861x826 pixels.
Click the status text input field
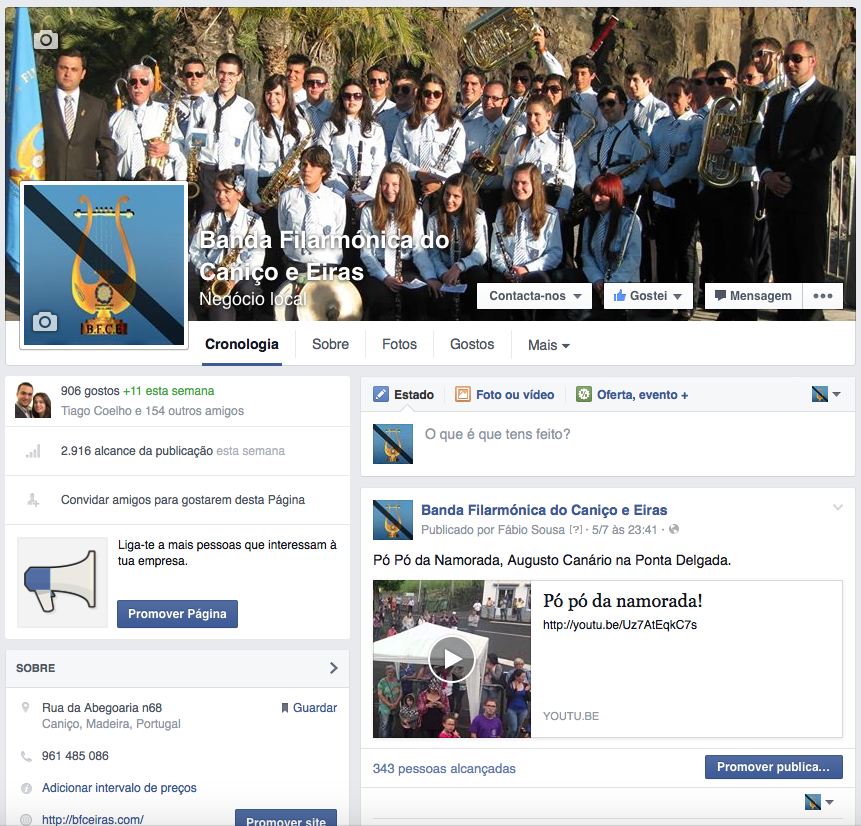point(600,435)
